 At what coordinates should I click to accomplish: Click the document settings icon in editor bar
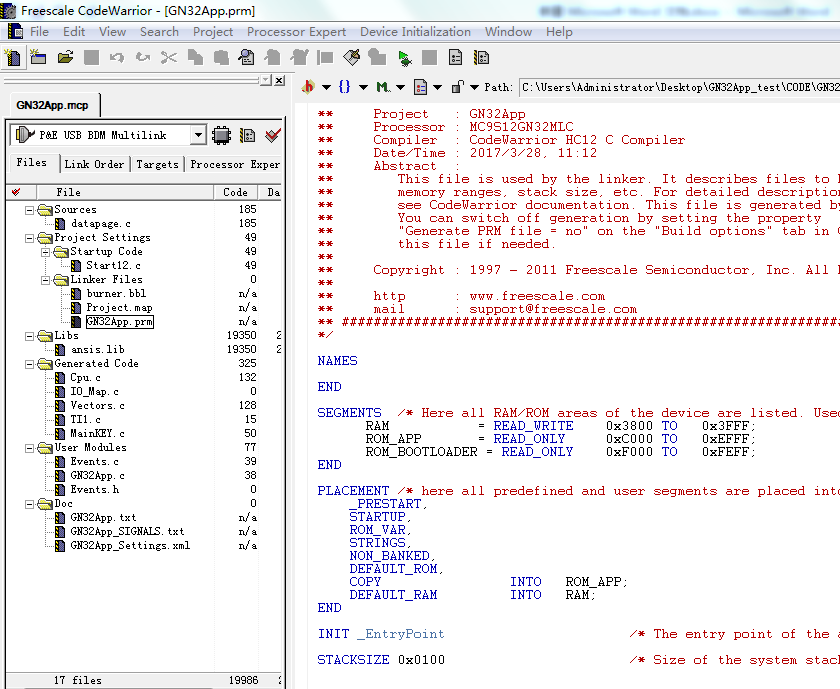(421, 87)
